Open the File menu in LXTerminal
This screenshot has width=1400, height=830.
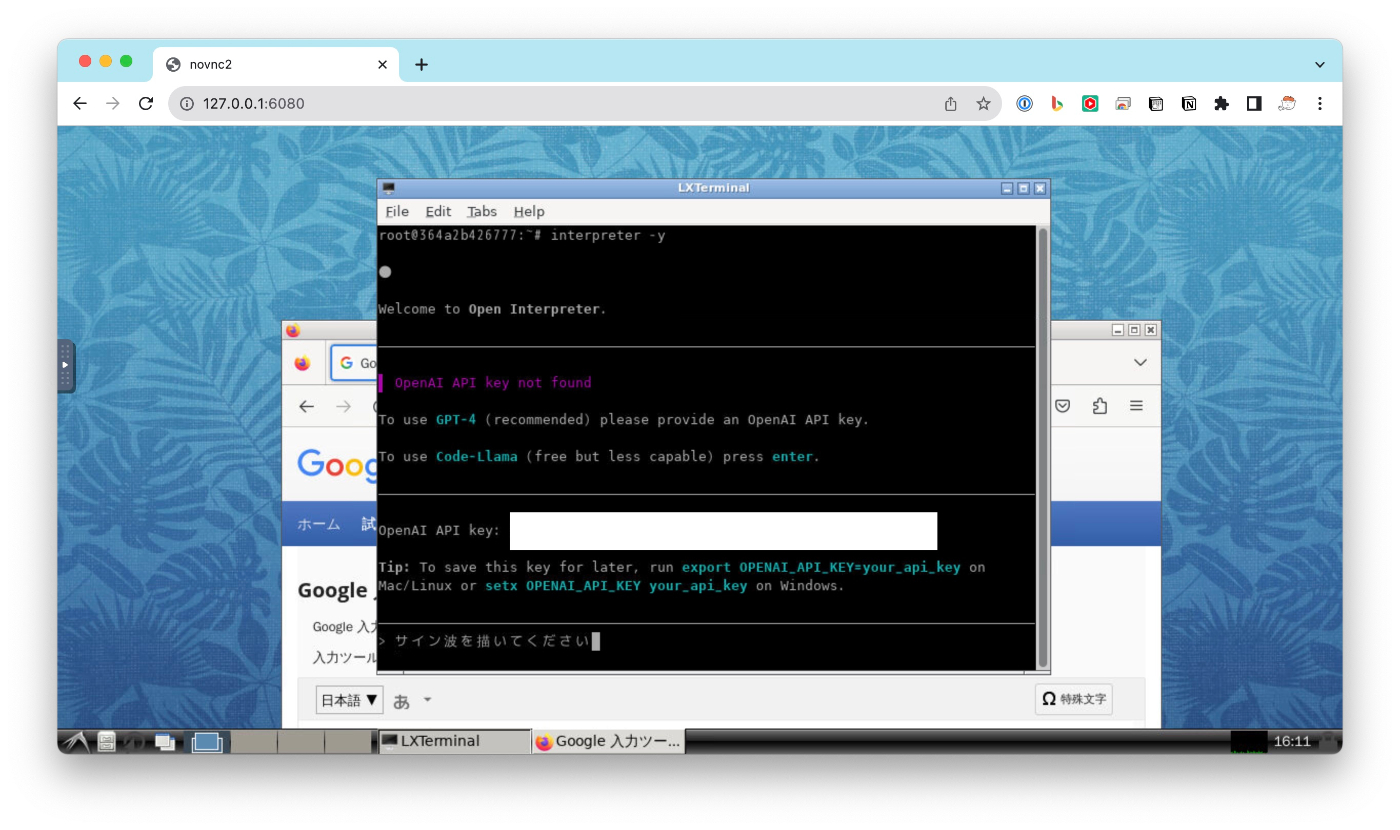pos(397,212)
